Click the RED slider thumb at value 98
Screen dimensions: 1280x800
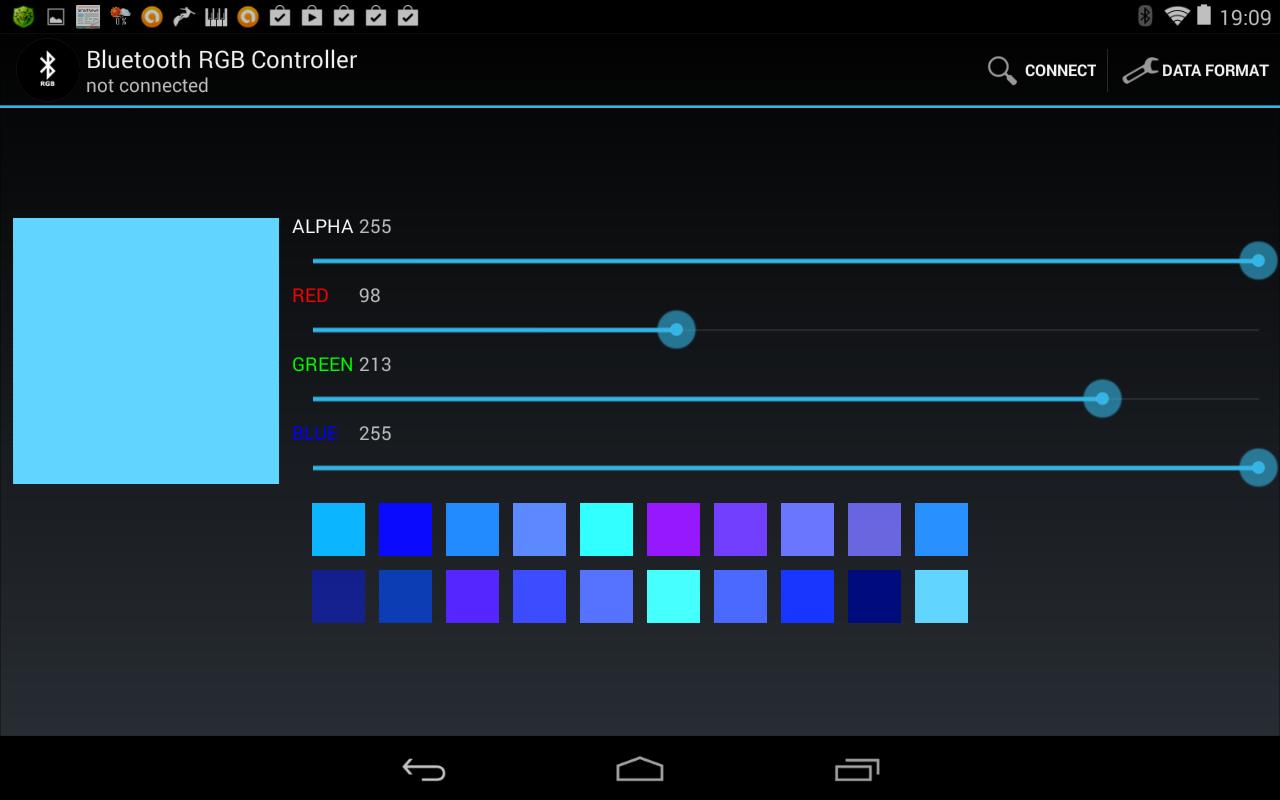coord(676,330)
